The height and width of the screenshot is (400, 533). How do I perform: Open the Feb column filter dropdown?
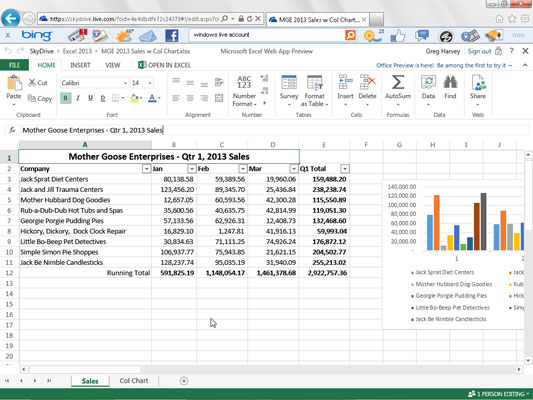pos(242,169)
